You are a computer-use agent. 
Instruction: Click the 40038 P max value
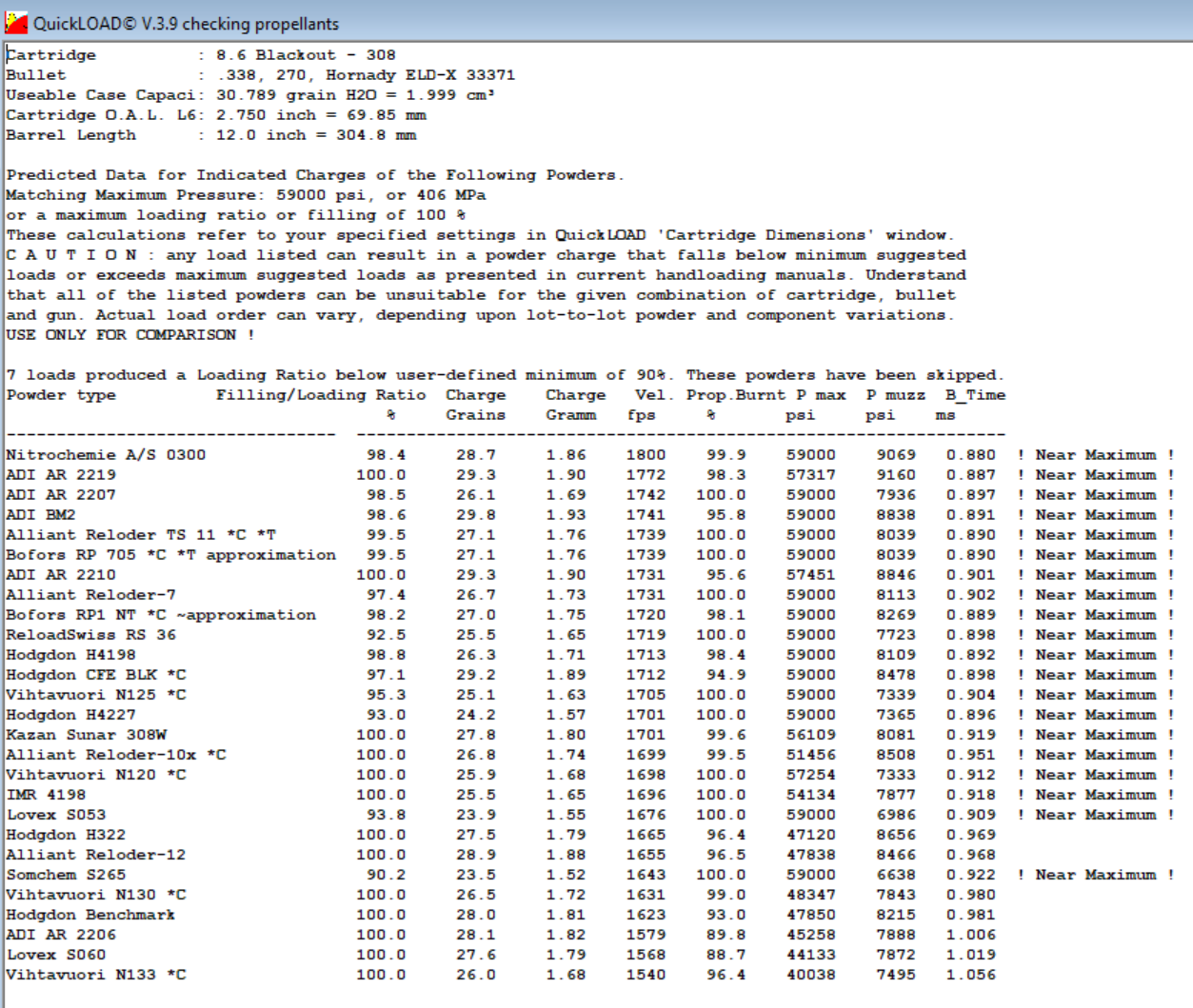(x=810, y=975)
